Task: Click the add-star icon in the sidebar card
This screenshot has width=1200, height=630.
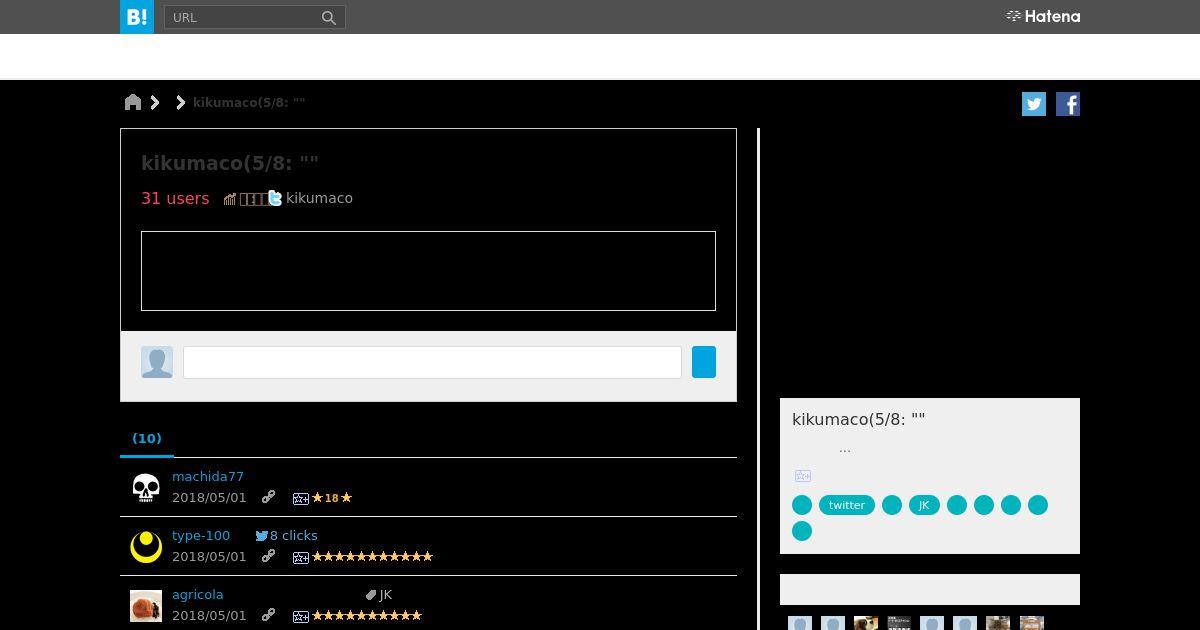Action: 803,476
